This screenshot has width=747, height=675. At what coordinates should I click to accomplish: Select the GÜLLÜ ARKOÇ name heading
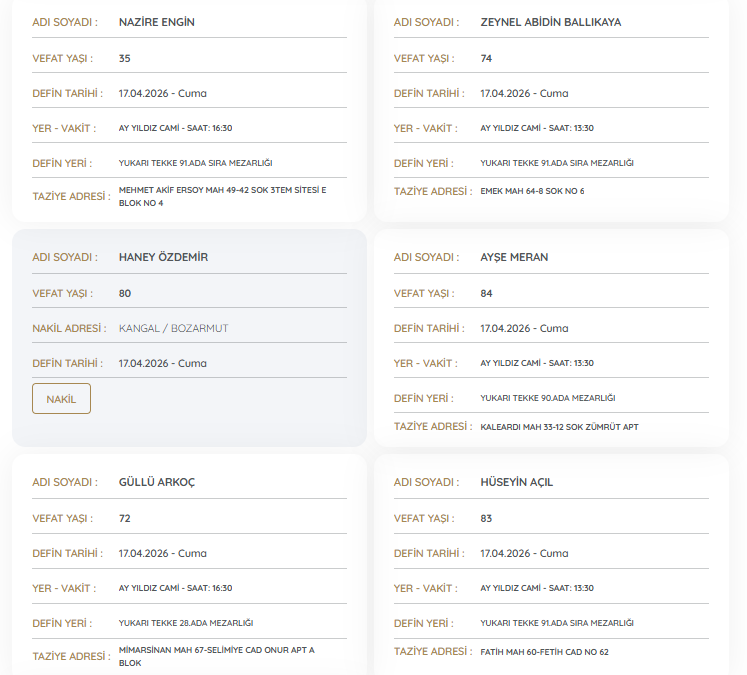(157, 482)
